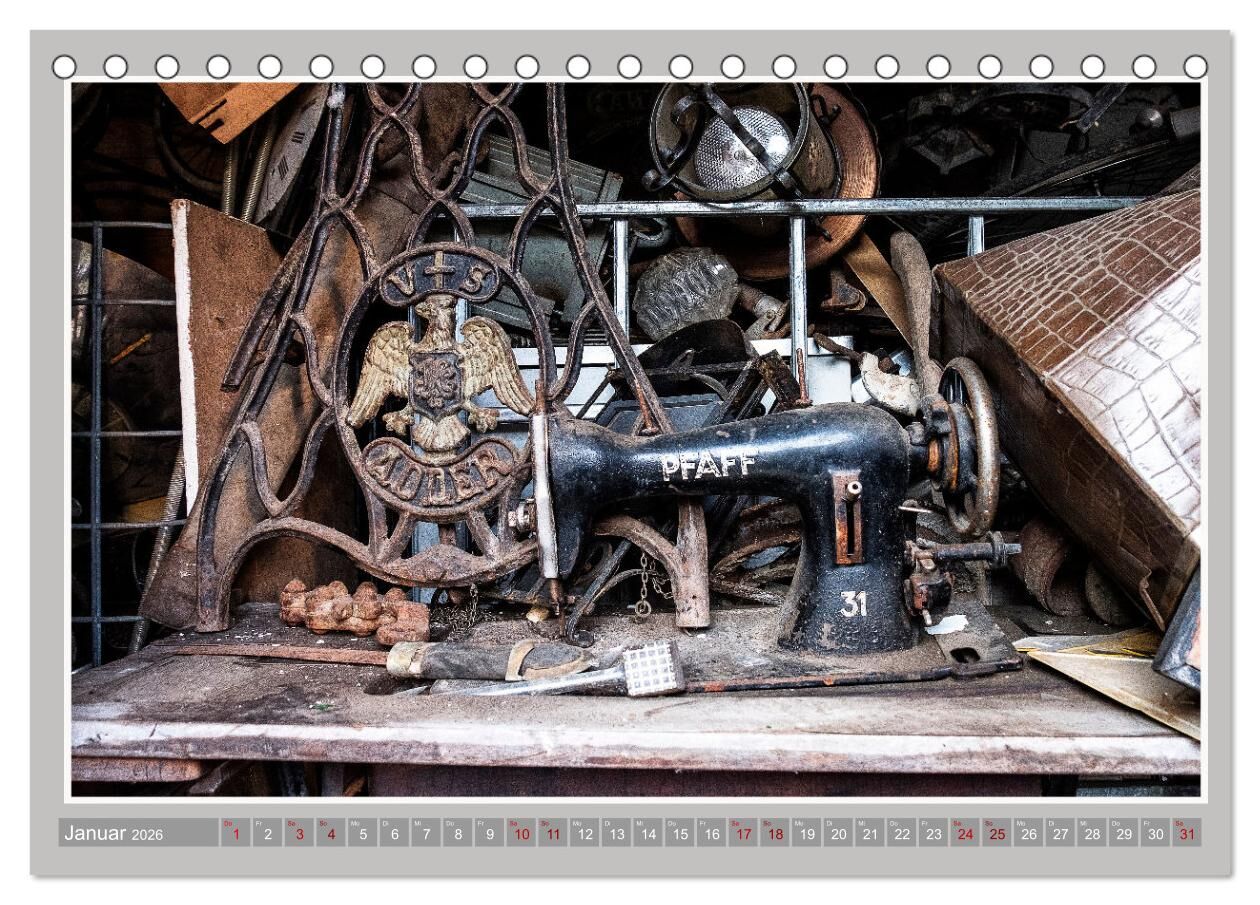The height and width of the screenshot is (905, 1260).
Task: Select the last calendar day cell, 31
Action: pyautogui.click(x=1186, y=833)
